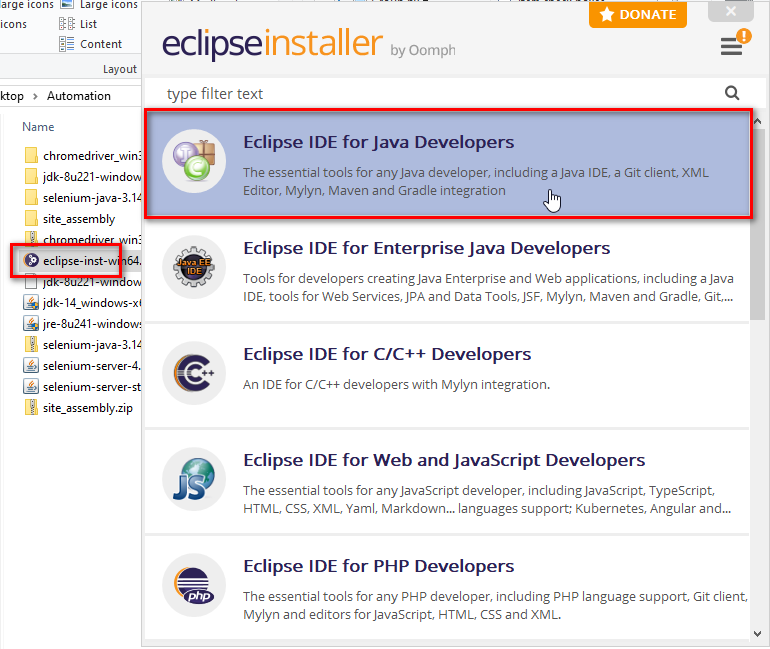Click Automation in the Explorer breadcrumb
770x649 pixels.
coord(79,96)
